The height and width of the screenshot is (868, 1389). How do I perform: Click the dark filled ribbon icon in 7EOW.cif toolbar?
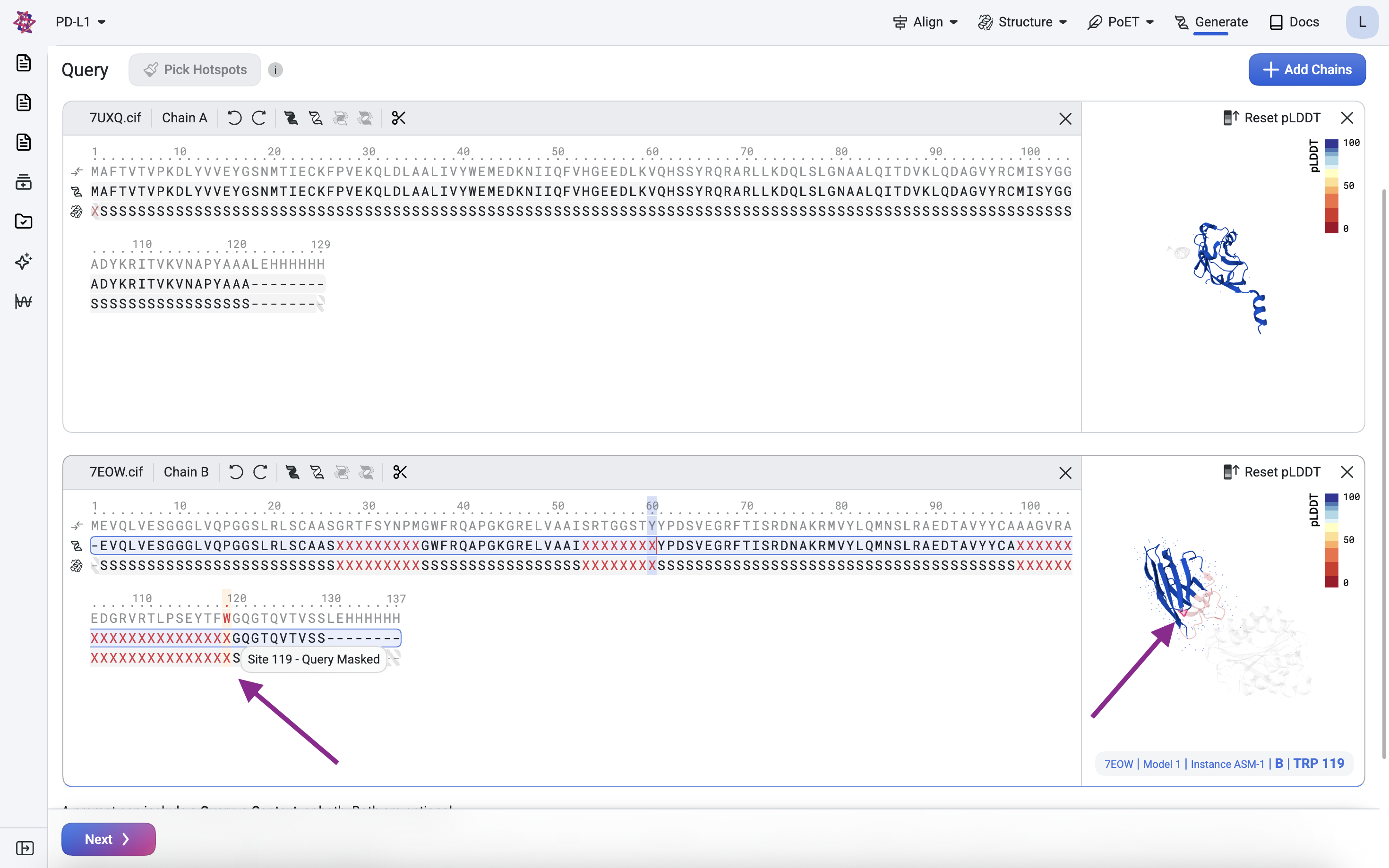click(x=293, y=472)
